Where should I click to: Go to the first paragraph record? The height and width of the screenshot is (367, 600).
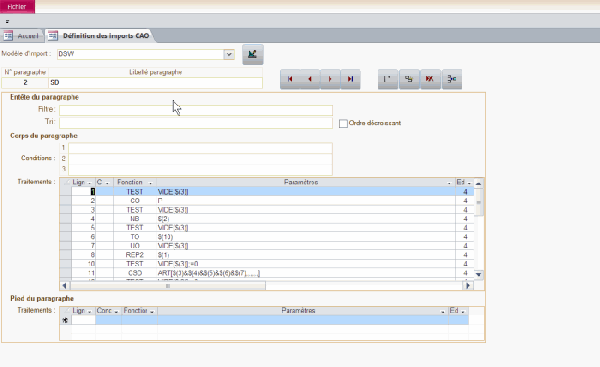(290, 79)
